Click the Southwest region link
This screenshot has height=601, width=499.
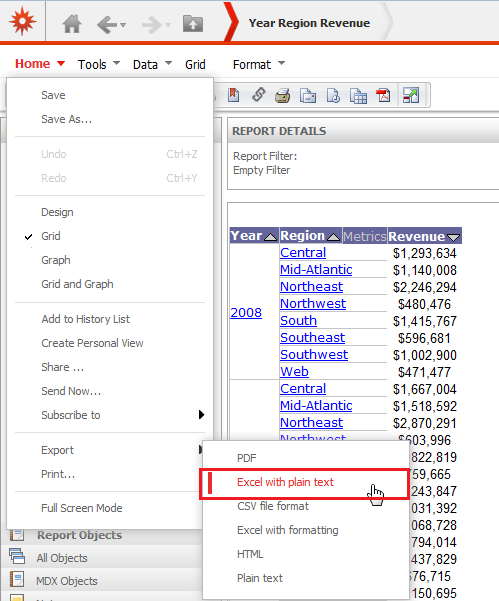(314, 355)
